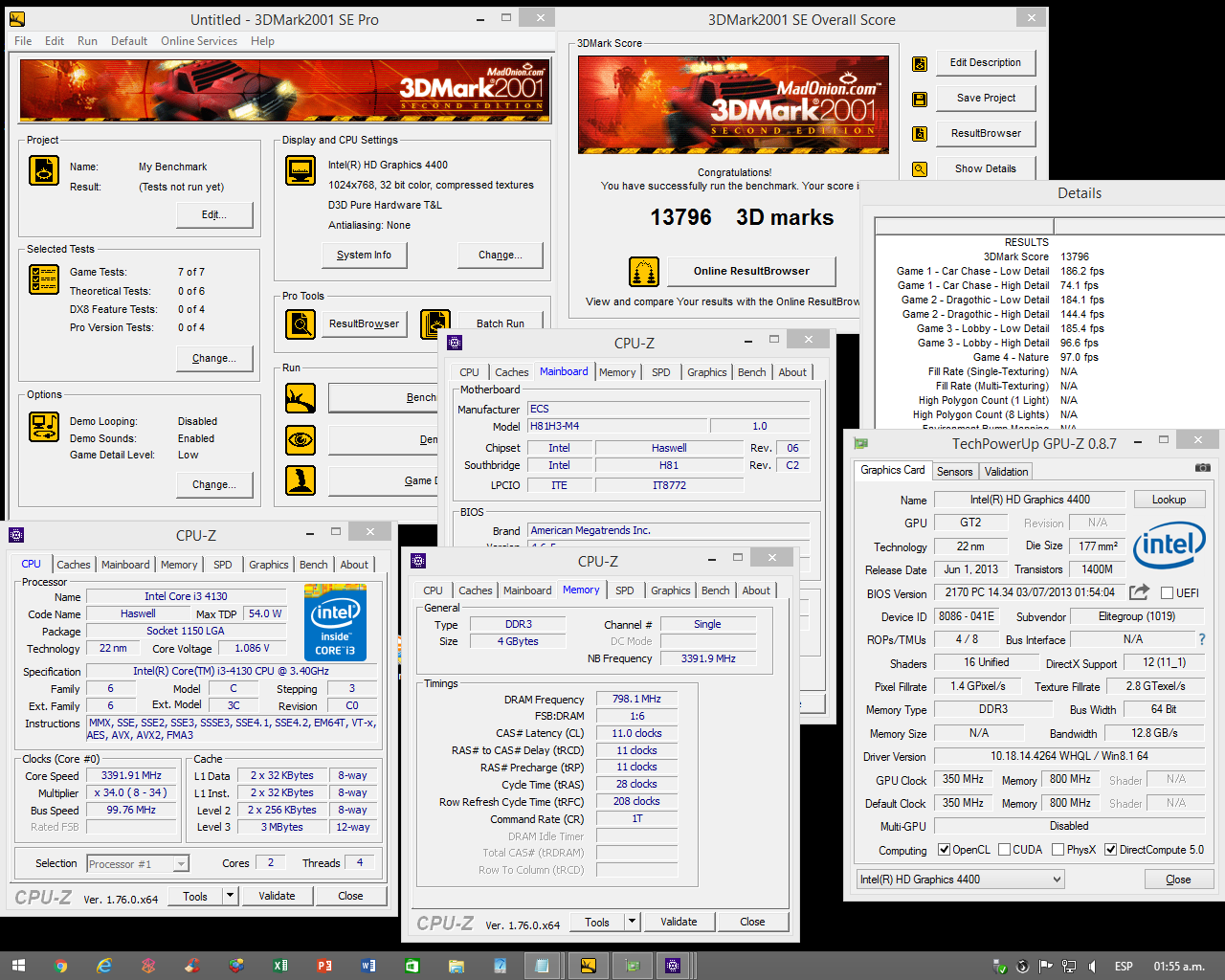Click the System Info button in 3DMark2001
Viewport: 1225px width, 980px height.
[364, 256]
